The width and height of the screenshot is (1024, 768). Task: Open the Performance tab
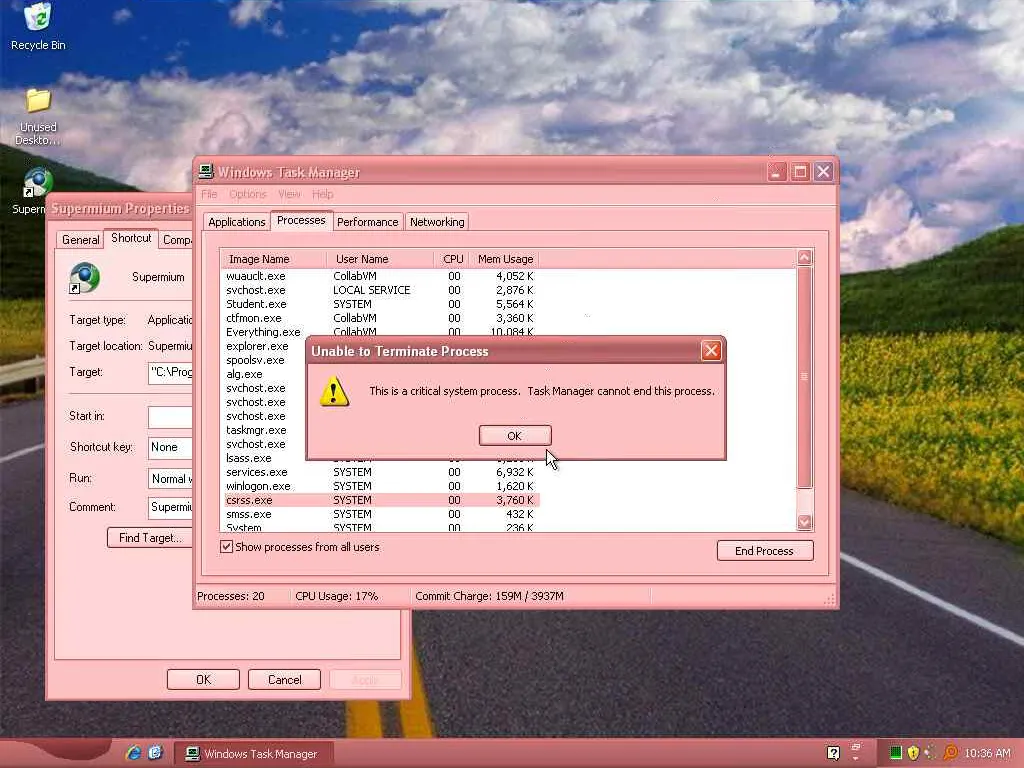tap(368, 222)
